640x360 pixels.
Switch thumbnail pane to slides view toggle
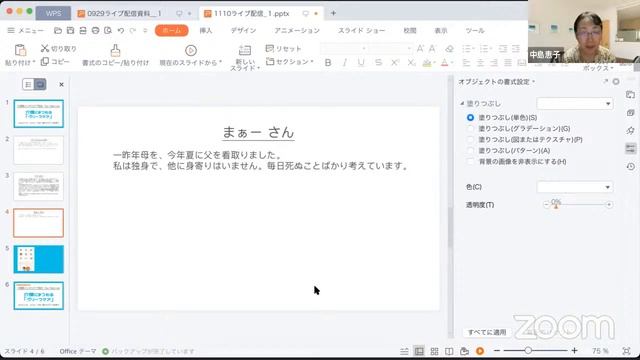(x=40, y=84)
